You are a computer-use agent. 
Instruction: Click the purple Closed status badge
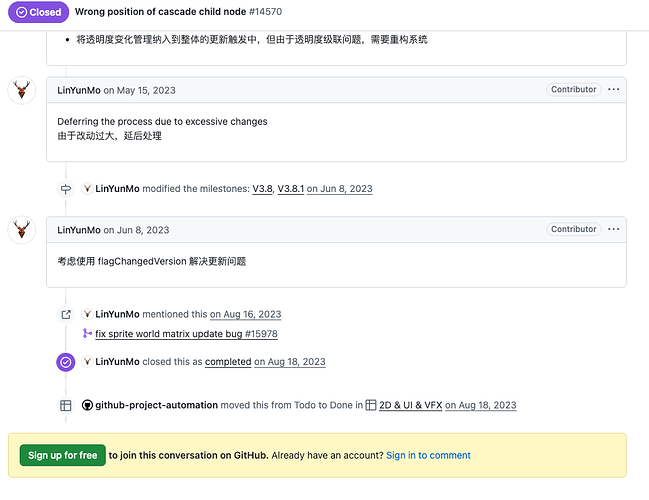point(37,12)
